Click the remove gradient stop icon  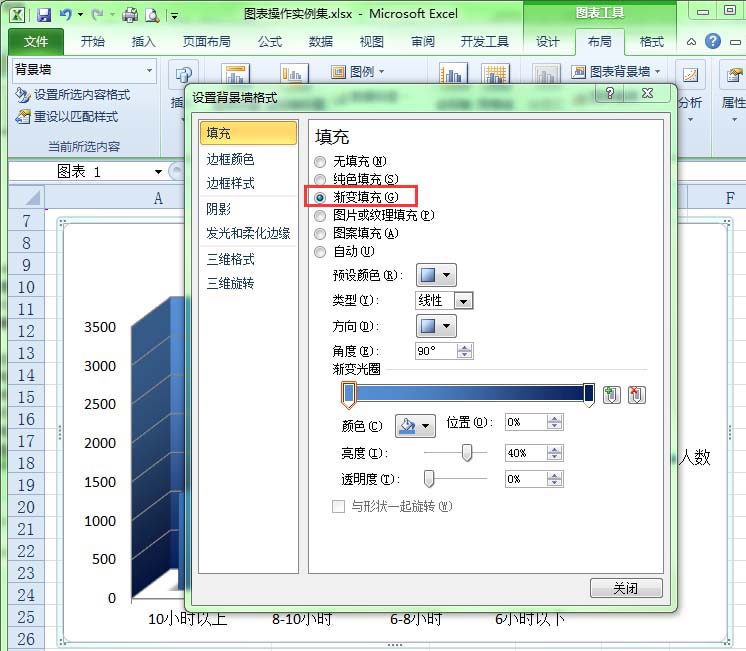pyautogui.click(x=637, y=395)
